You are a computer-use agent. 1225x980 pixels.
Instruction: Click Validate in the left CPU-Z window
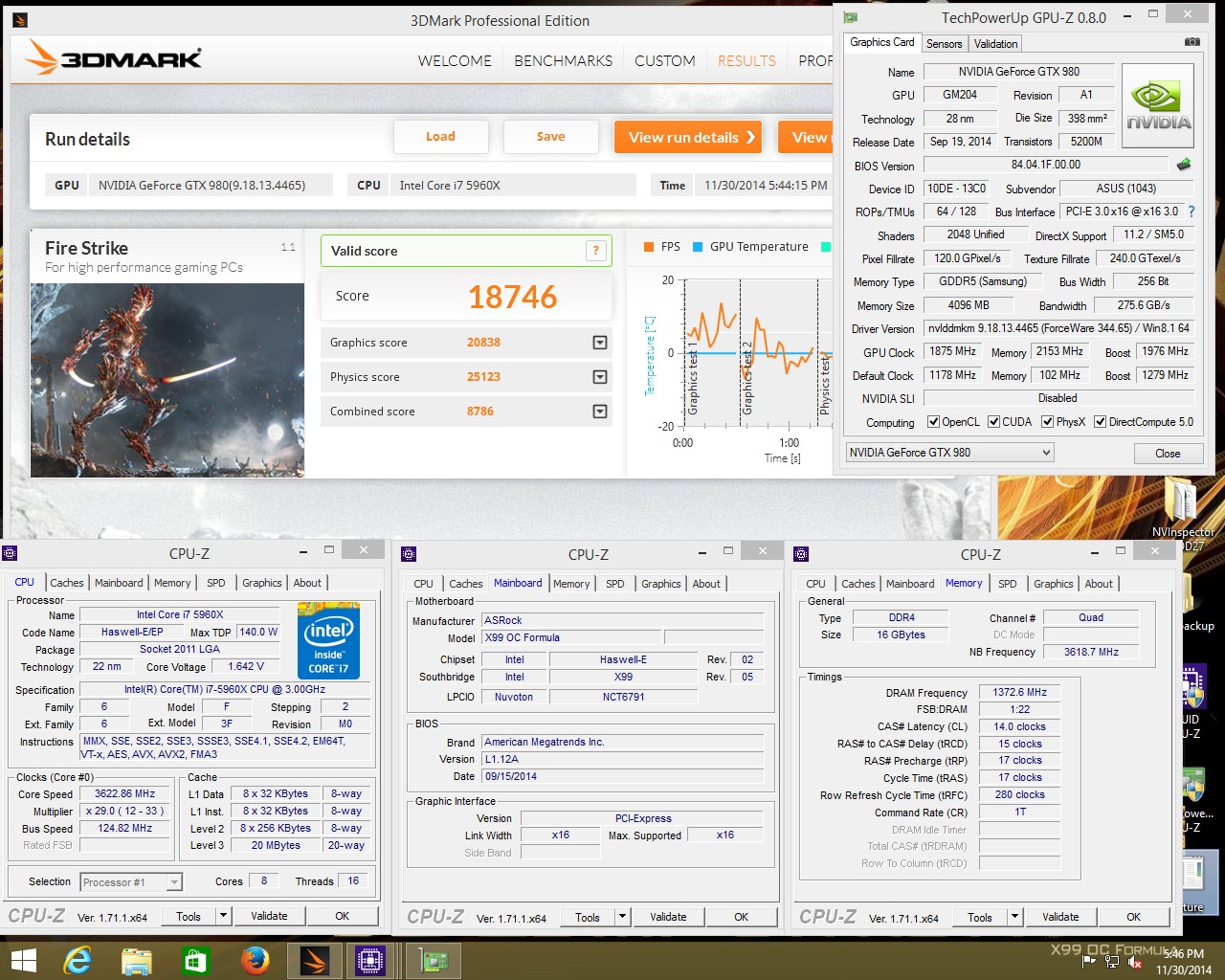pyautogui.click(x=269, y=916)
